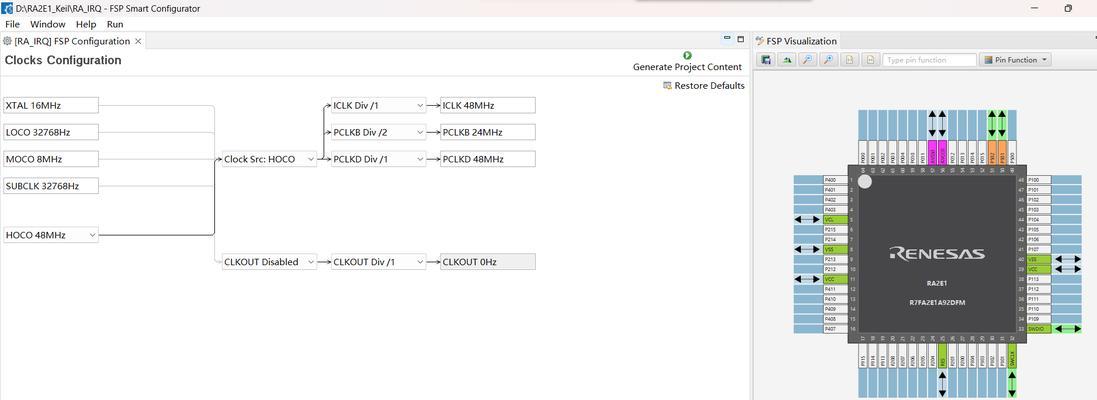This screenshot has height=400, width=1097.
Task: Open the File menu
Action: coord(13,24)
